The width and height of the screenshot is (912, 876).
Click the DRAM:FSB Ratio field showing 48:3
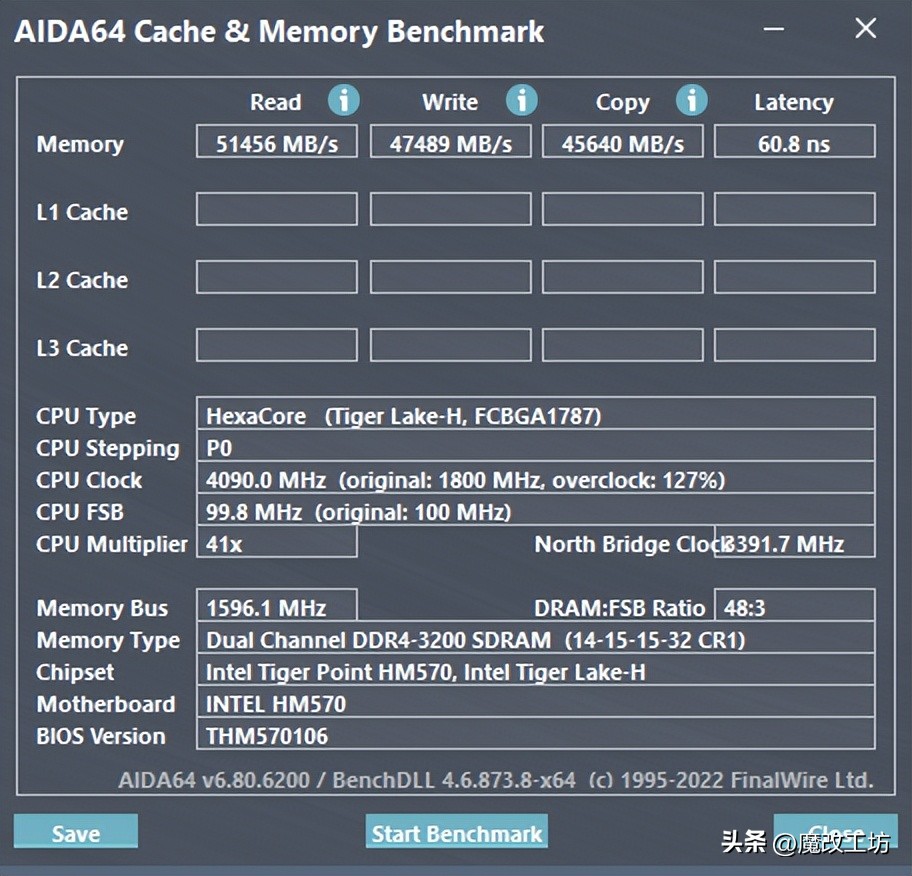pyautogui.click(x=794, y=607)
